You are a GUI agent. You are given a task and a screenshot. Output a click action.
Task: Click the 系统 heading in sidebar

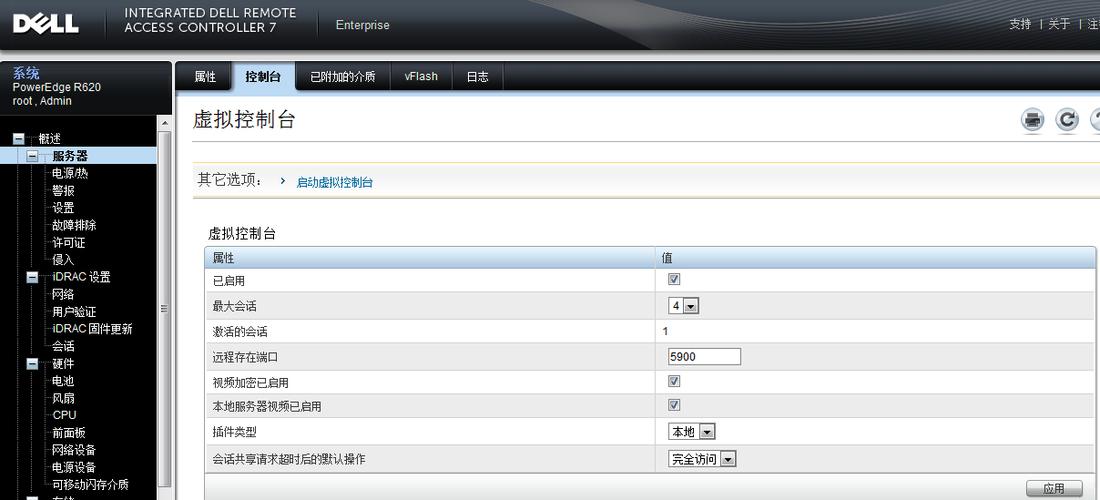[26, 74]
